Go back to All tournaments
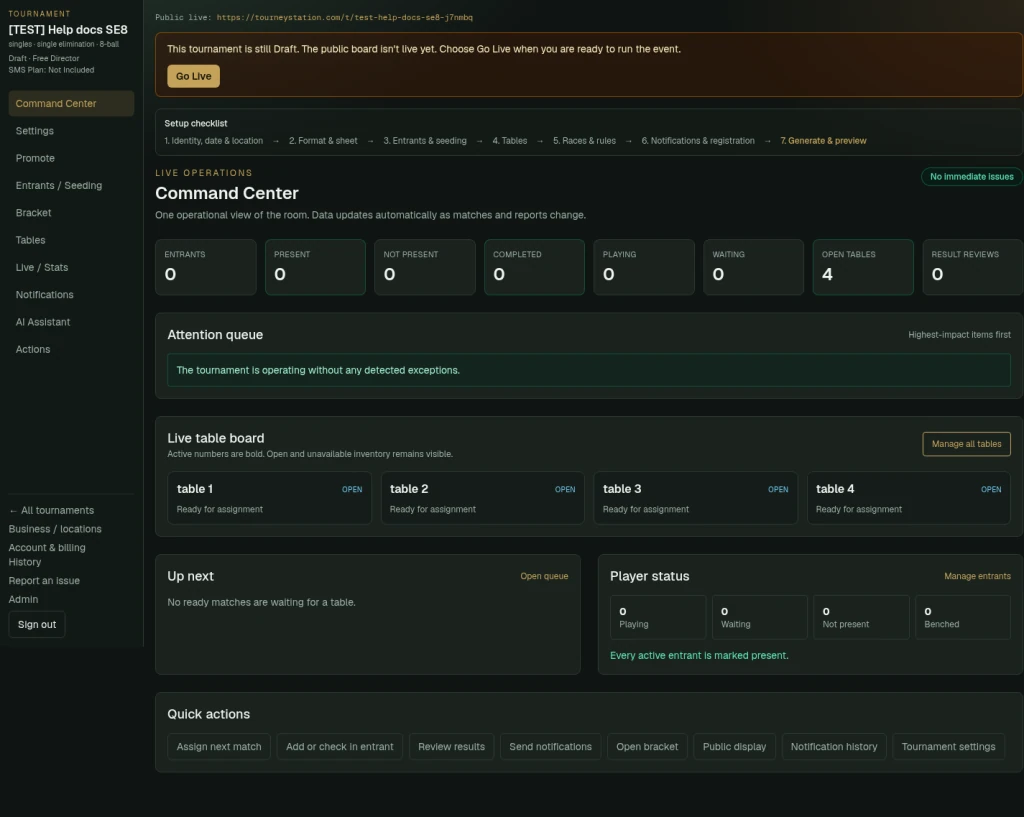 52,510
